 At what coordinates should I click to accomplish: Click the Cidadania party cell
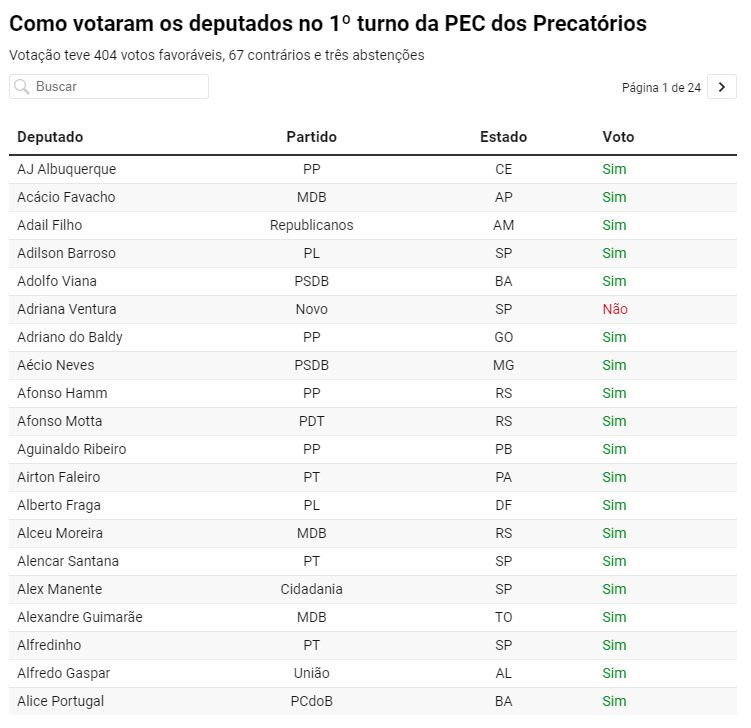pos(311,590)
